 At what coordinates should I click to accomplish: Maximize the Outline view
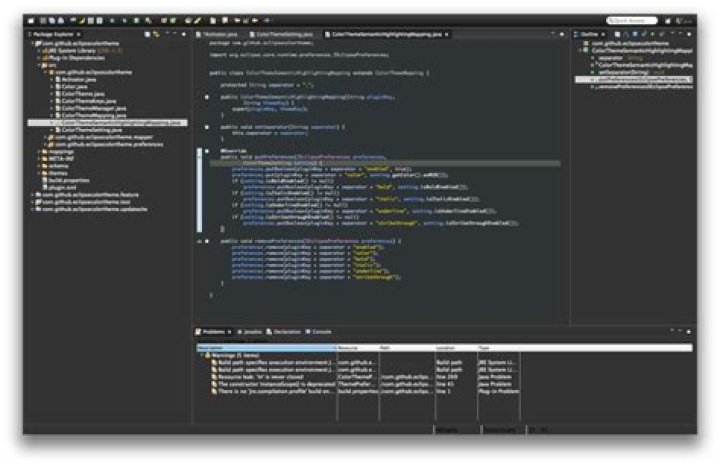pos(689,34)
